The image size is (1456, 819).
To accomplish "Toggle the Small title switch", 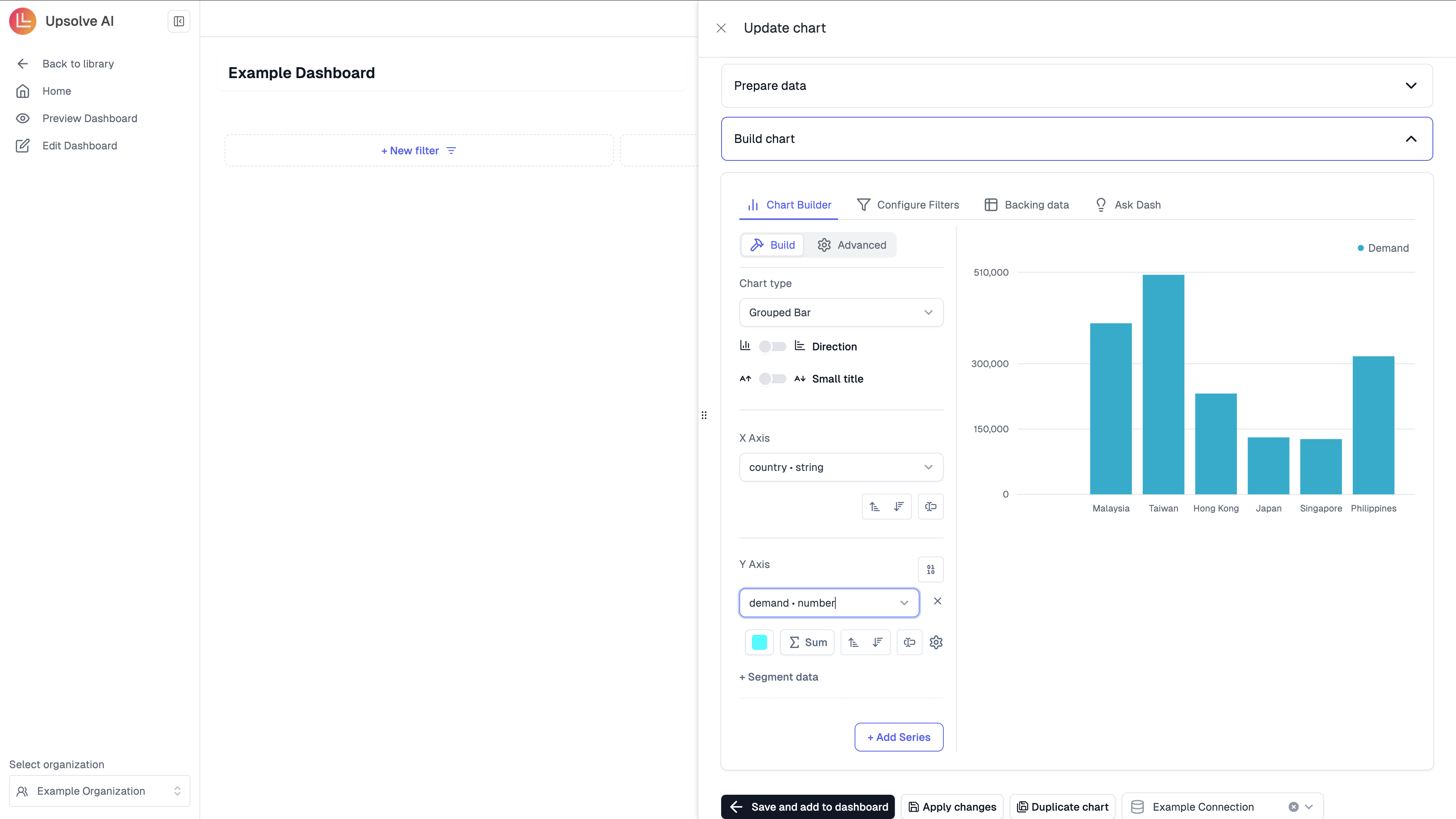I will 772,379.
